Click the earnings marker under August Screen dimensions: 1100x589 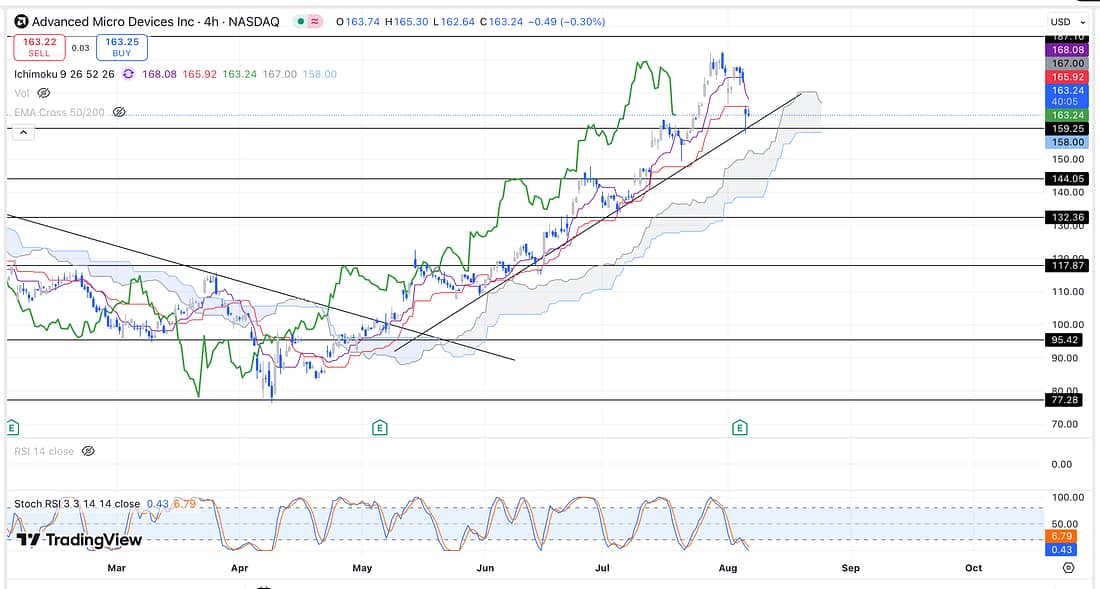click(x=740, y=427)
